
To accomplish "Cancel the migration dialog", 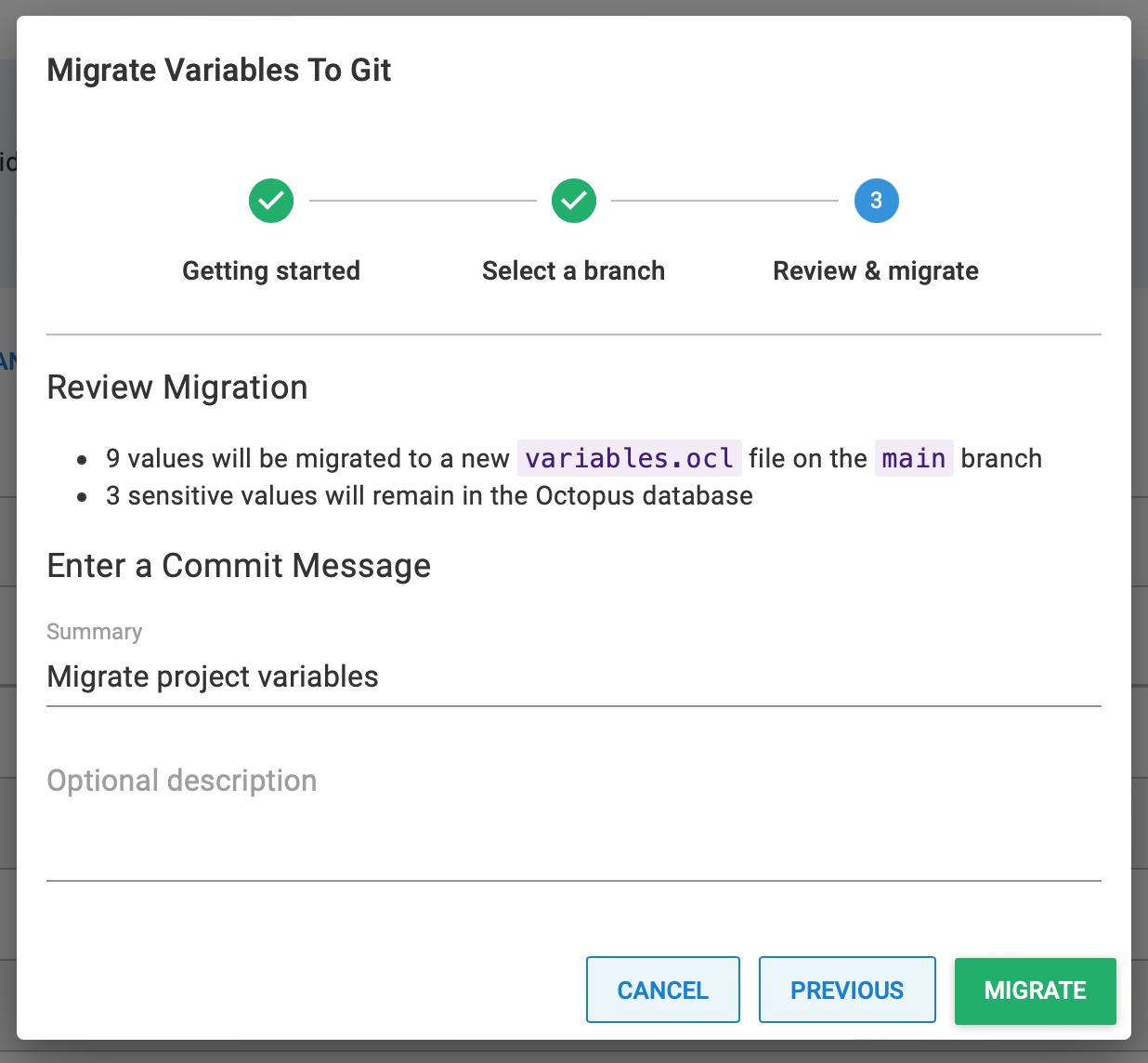I will point(662,990).
